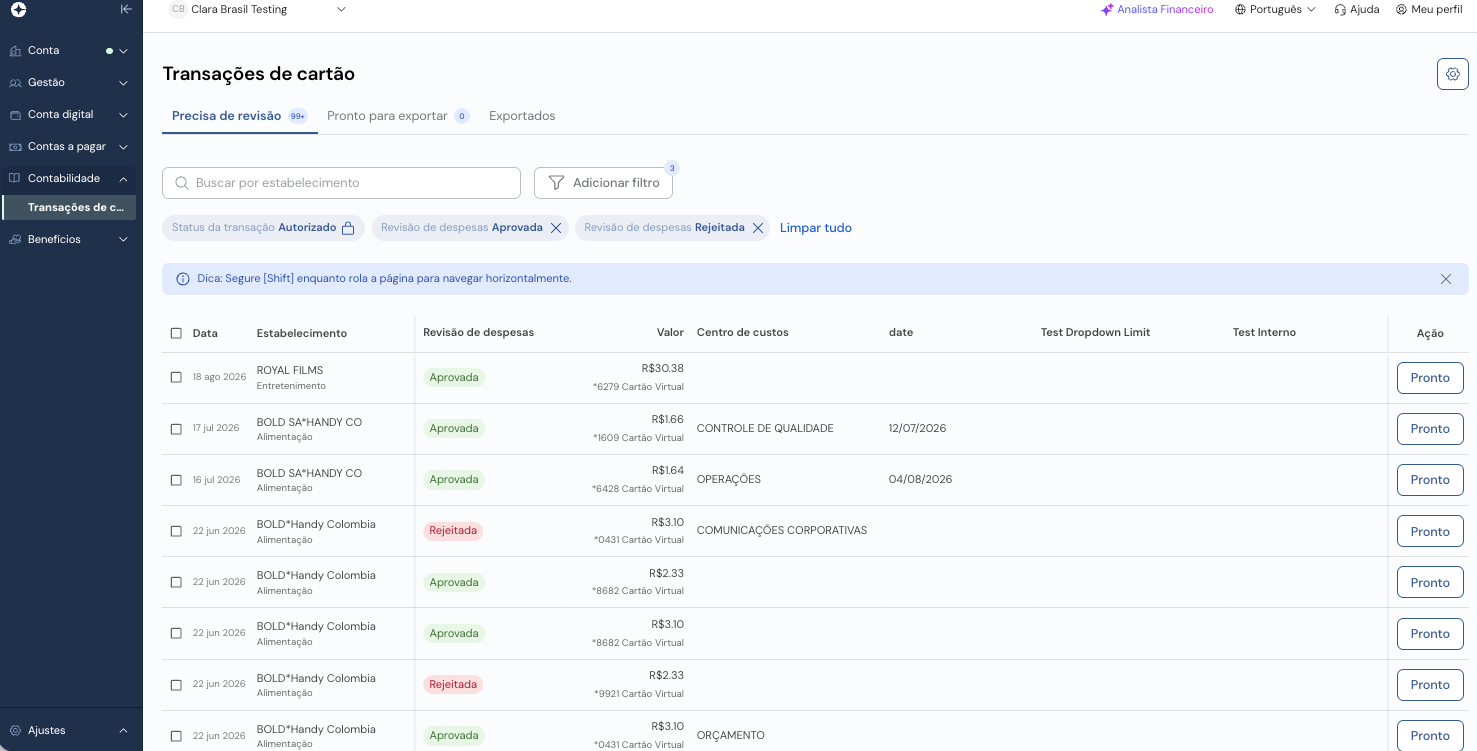Select the 17 jul 2026 BOLD SA*HANDY CO row checkbox

[x=176, y=428]
